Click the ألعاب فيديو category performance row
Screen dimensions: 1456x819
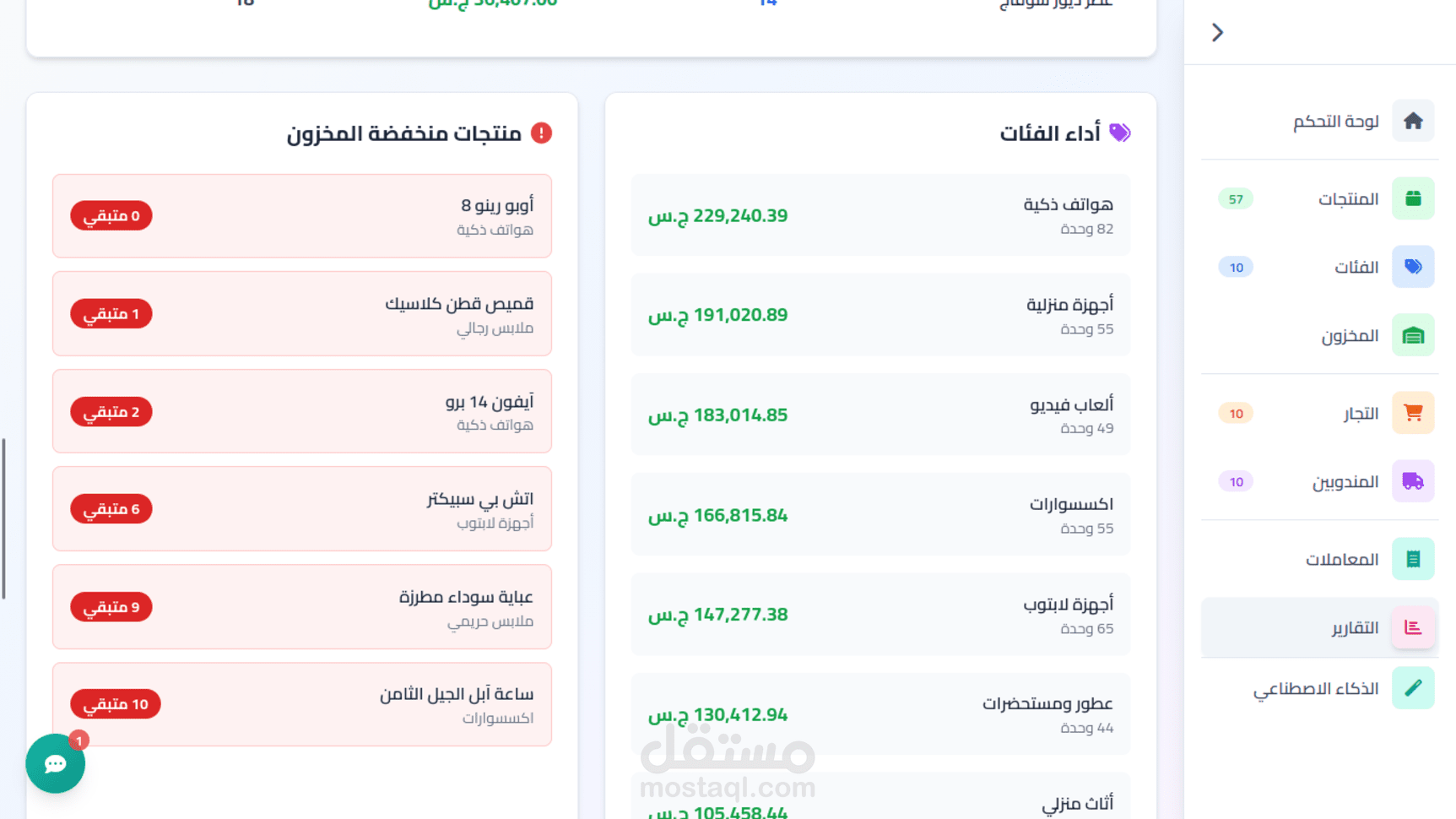click(880, 415)
